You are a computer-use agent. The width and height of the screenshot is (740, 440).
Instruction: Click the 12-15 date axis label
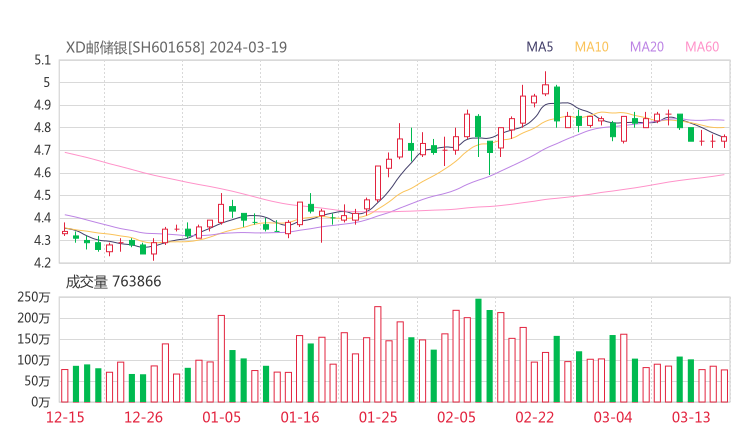pos(65,417)
